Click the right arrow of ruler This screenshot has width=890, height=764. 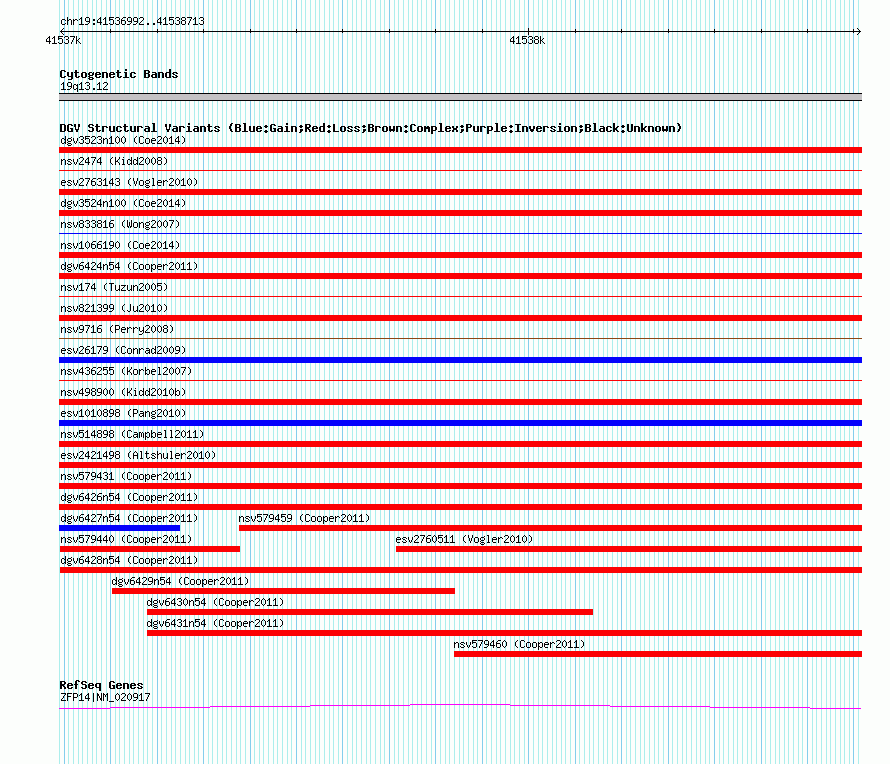858,31
